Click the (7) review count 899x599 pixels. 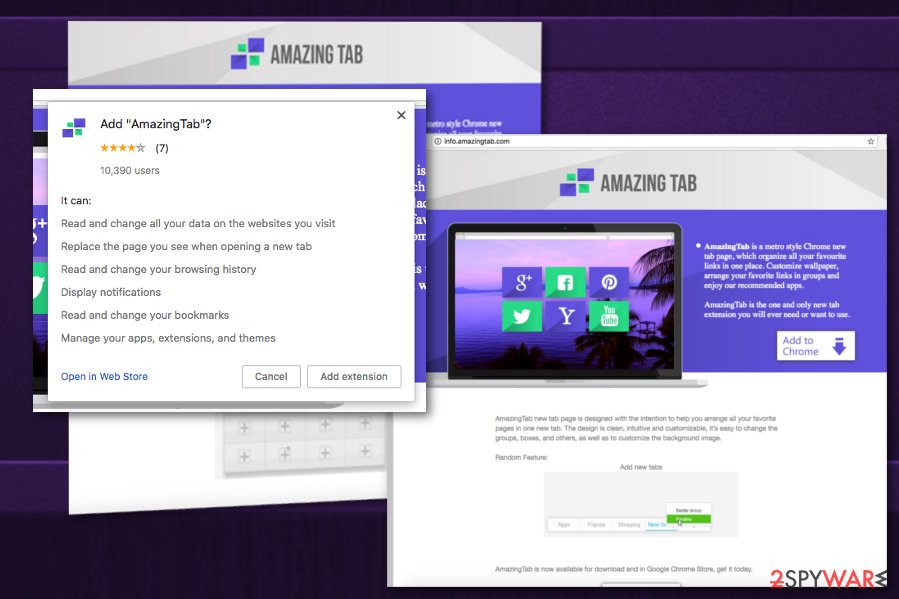[162, 148]
